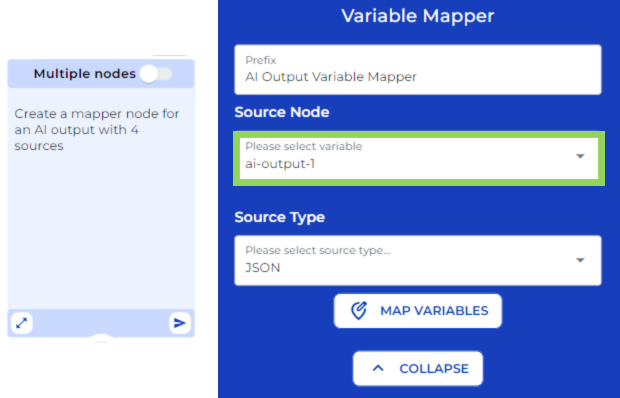Open the Source Type JSON dropdown
The height and width of the screenshot is (398, 620).
pyautogui.click(x=418, y=260)
